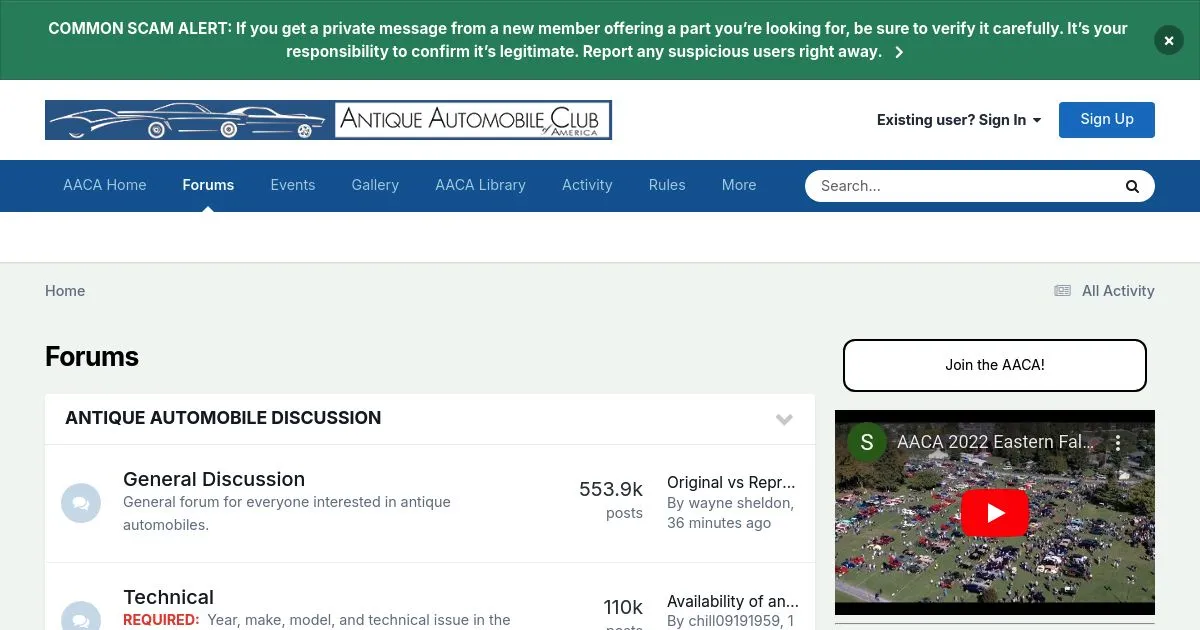Open the Availability of an... latest post
This screenshot has height=630, width=1200.
tap(733, 601)
